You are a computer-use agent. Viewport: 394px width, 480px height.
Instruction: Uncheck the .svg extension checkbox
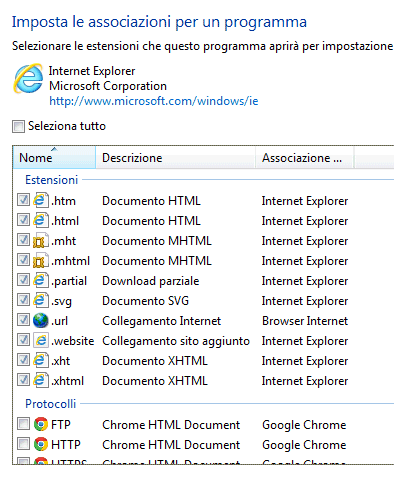23,300
